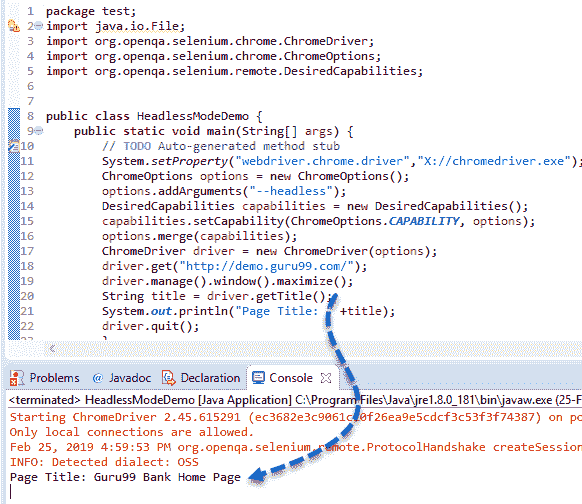582x504 pixels.
Task: Click the terminated HeadlessModeDemo console header
Action: coord(295,400)
